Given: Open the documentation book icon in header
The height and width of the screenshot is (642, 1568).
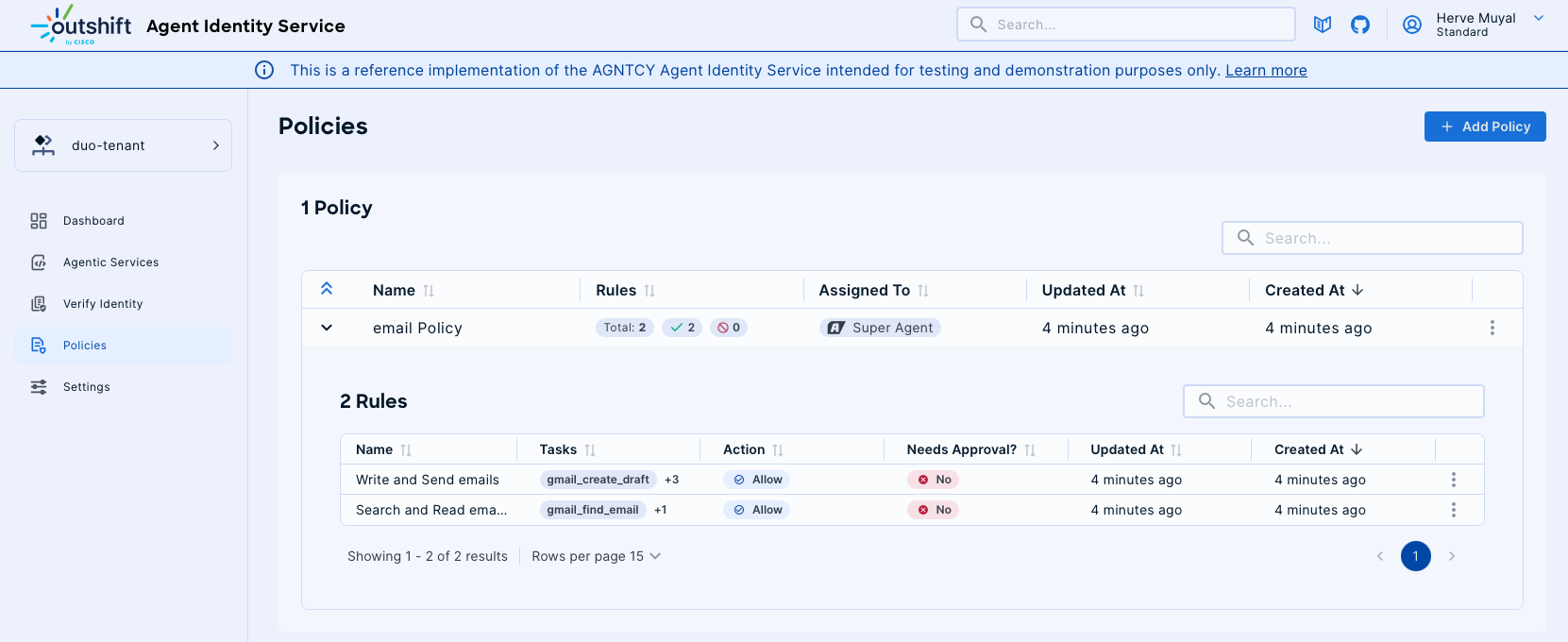Looking at the screenshot, I should tap(1323, 25).
